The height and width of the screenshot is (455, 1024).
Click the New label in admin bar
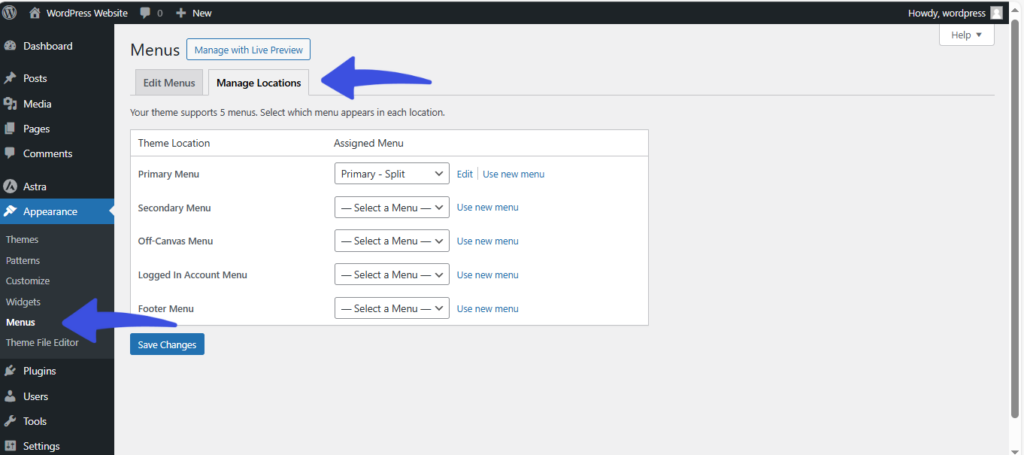pyautogui.click(x=202, y=13)
